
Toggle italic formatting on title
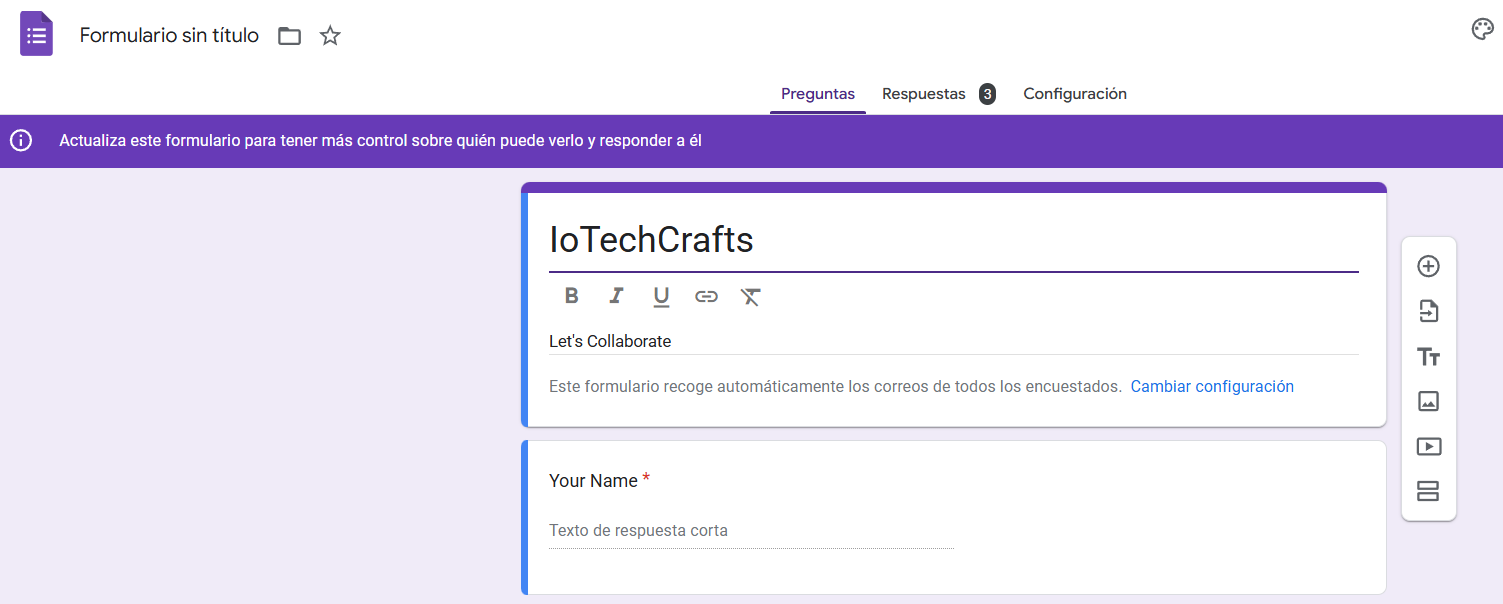(616, 296)
